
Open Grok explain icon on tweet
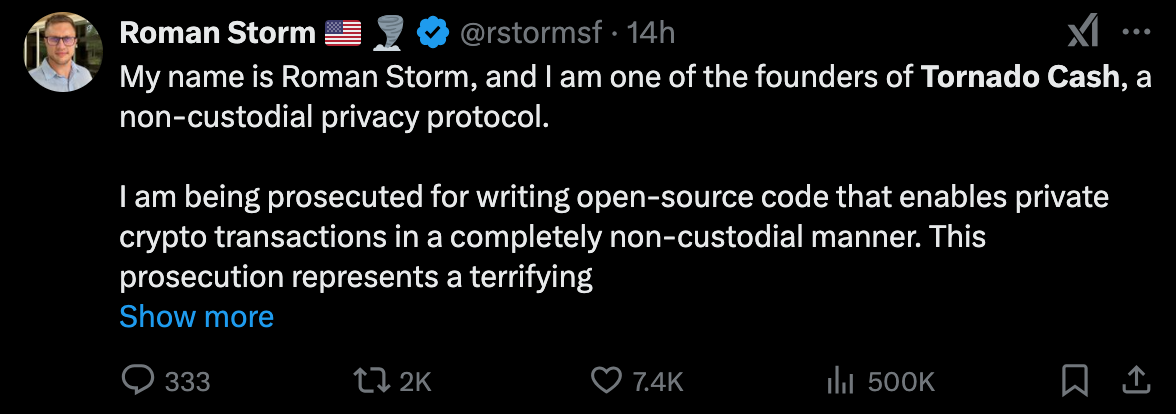pos(1083,33)
